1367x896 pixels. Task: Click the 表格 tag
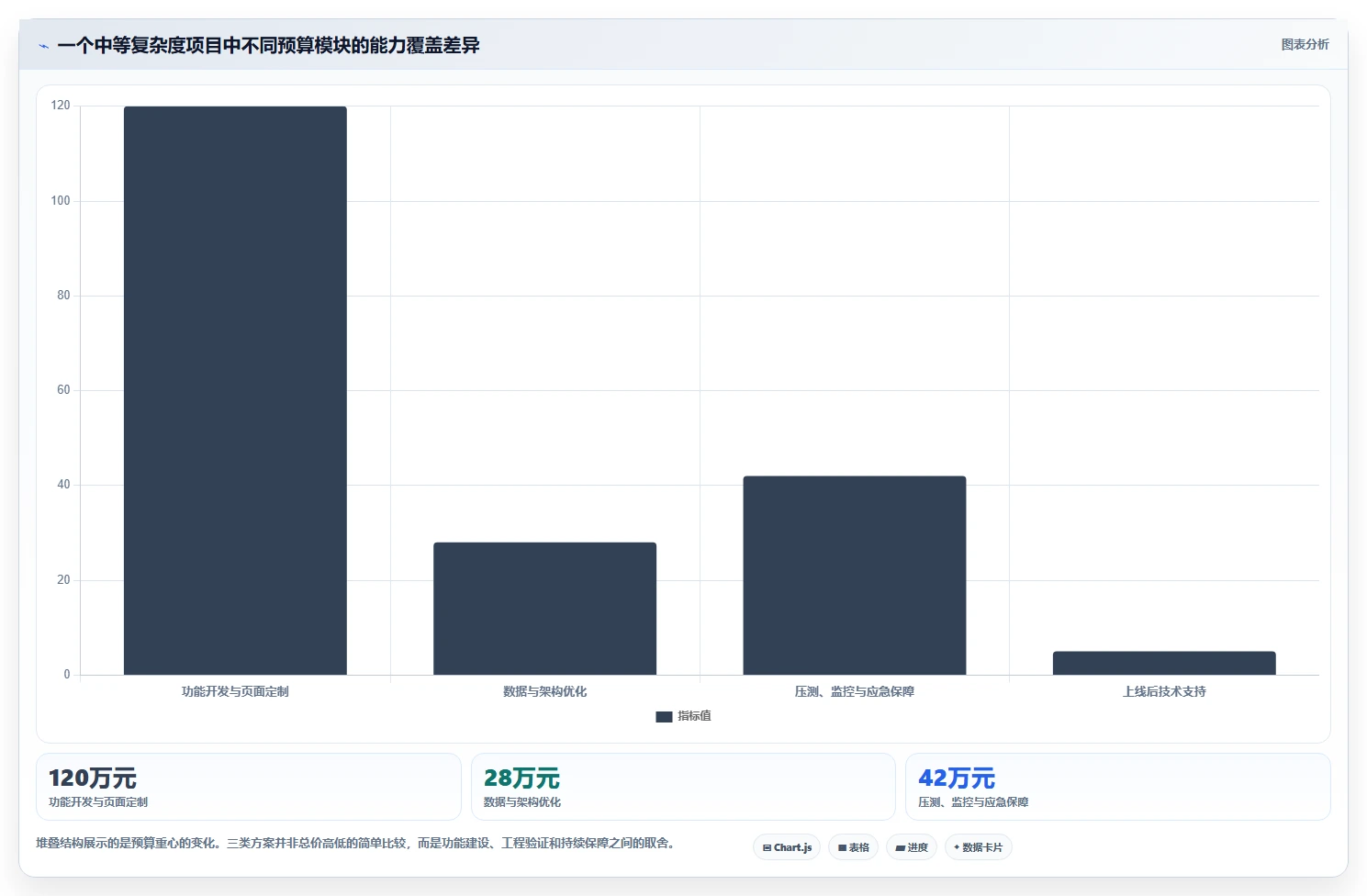point(853,847)
